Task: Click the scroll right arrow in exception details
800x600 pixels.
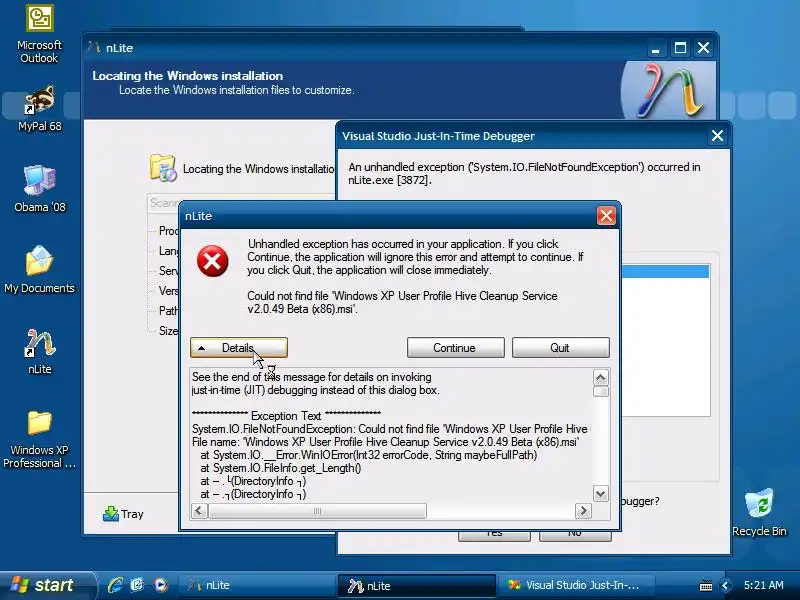Action: 583,511
